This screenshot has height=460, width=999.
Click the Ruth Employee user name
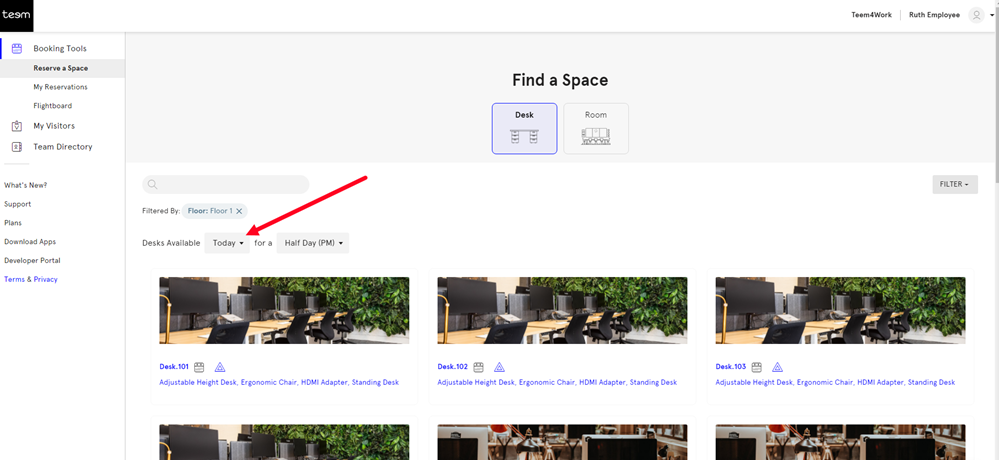(935, 15)
